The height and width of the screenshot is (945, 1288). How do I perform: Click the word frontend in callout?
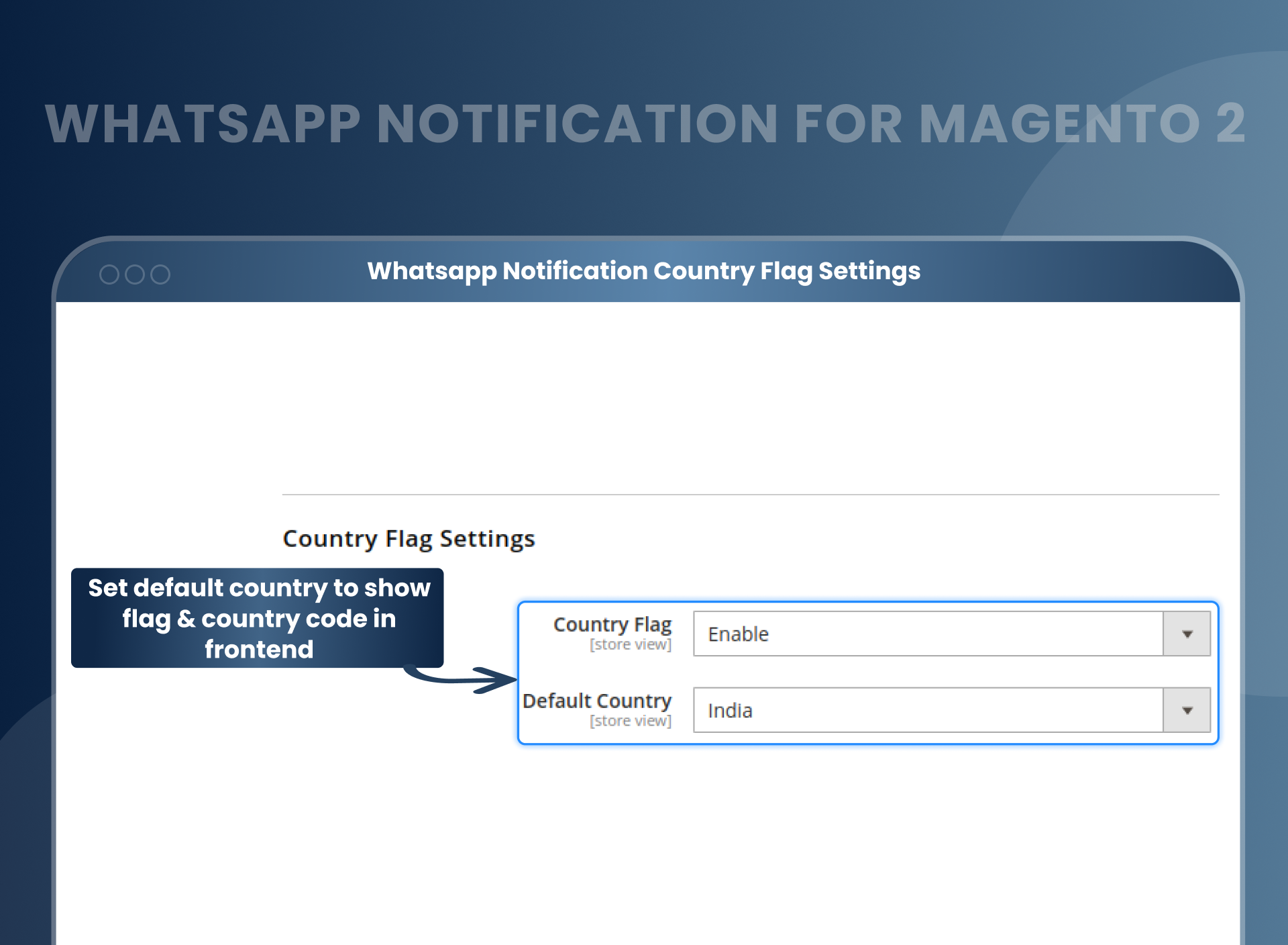click(x=259, y=650)
